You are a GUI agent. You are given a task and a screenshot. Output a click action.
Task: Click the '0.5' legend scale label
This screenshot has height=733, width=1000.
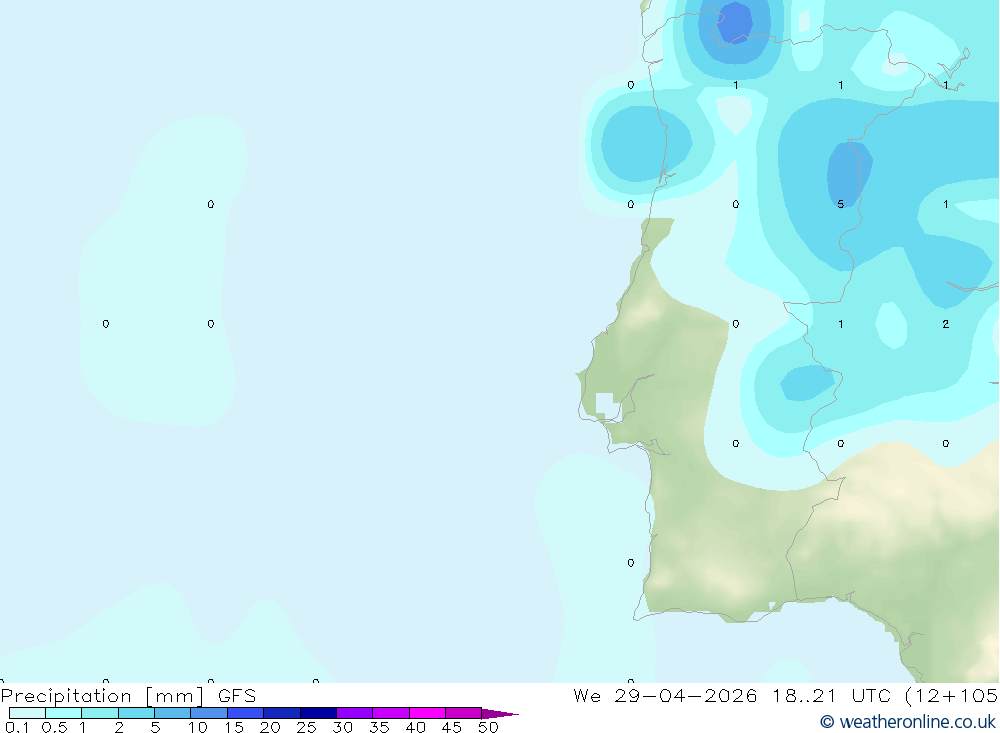click(54, 727)
